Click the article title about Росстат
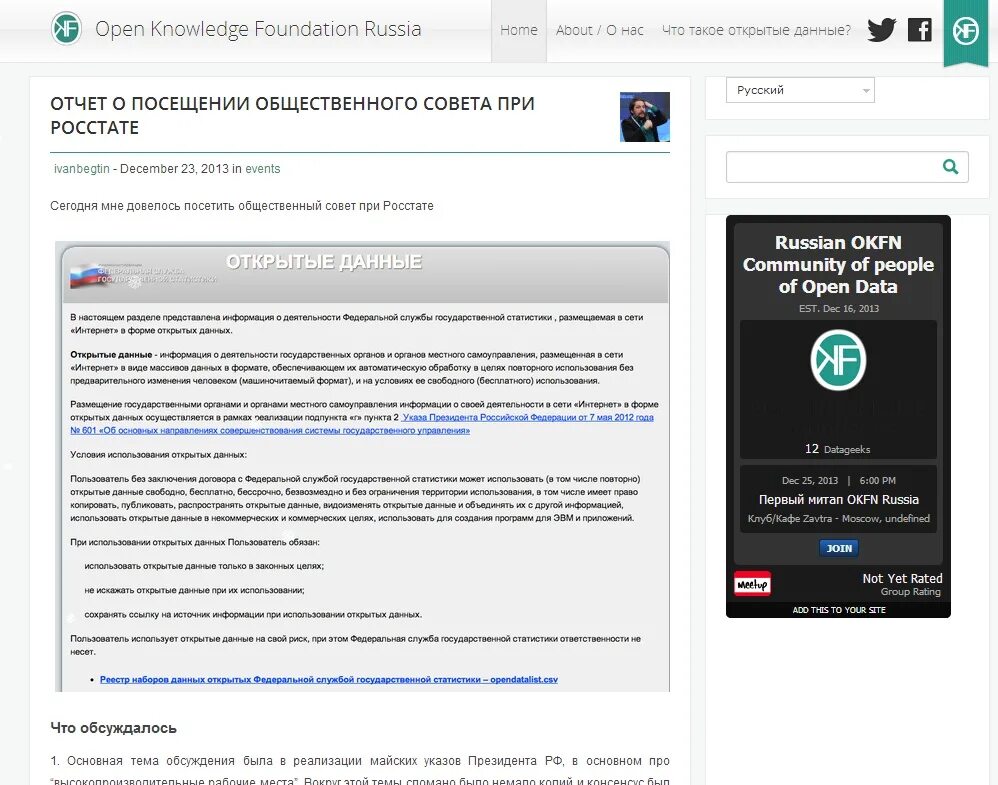Screen dimensions: 998x785 pyautogui.click(x=292, y=115)
